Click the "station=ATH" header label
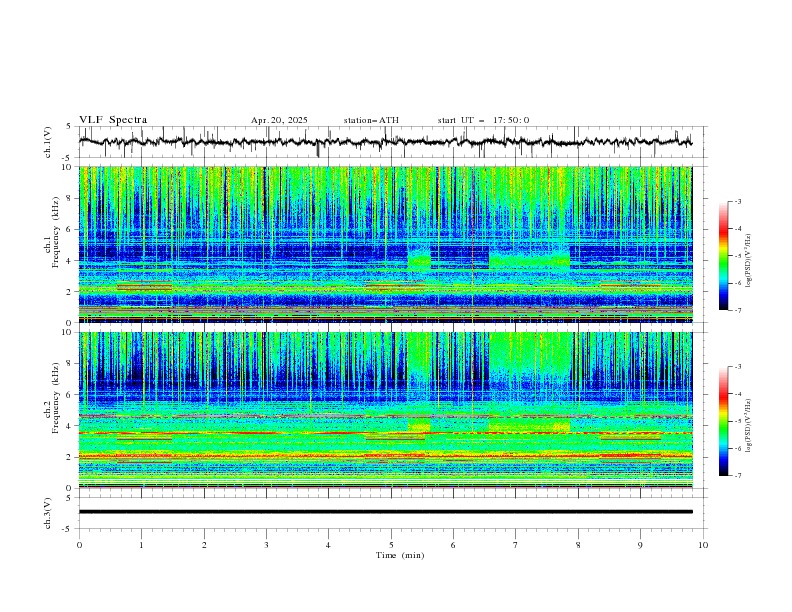This screenshot has width=792, height=612. [x=371, y=120]
